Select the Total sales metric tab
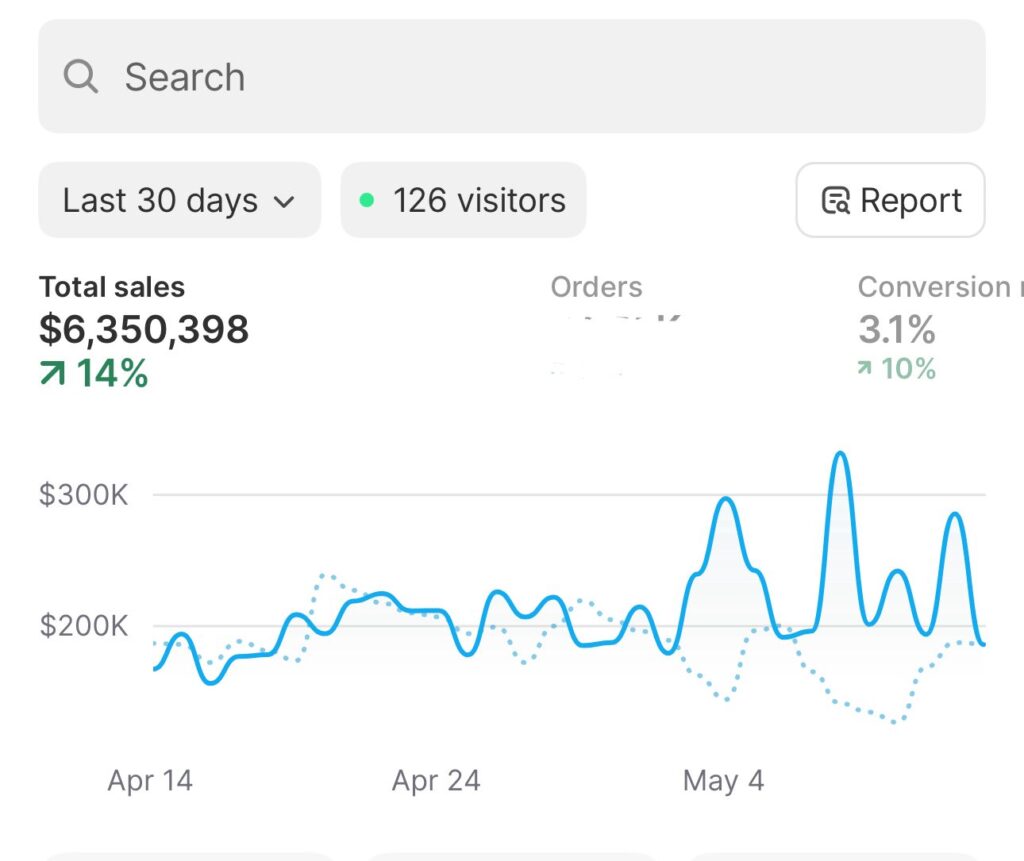Viewport: 1024px width, 861px height. [x=112, y=287]
